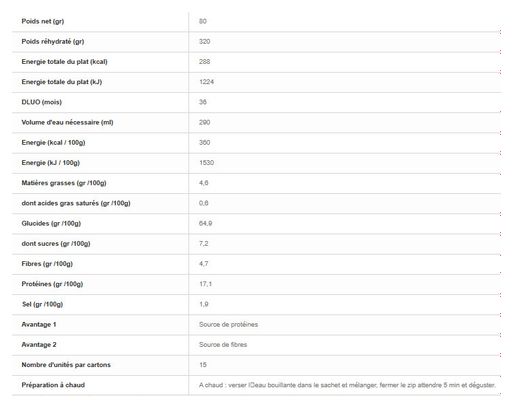Click the value 288 for Energie totale kcal
This screenshot has height=408, width=513.
click(204, 62)
